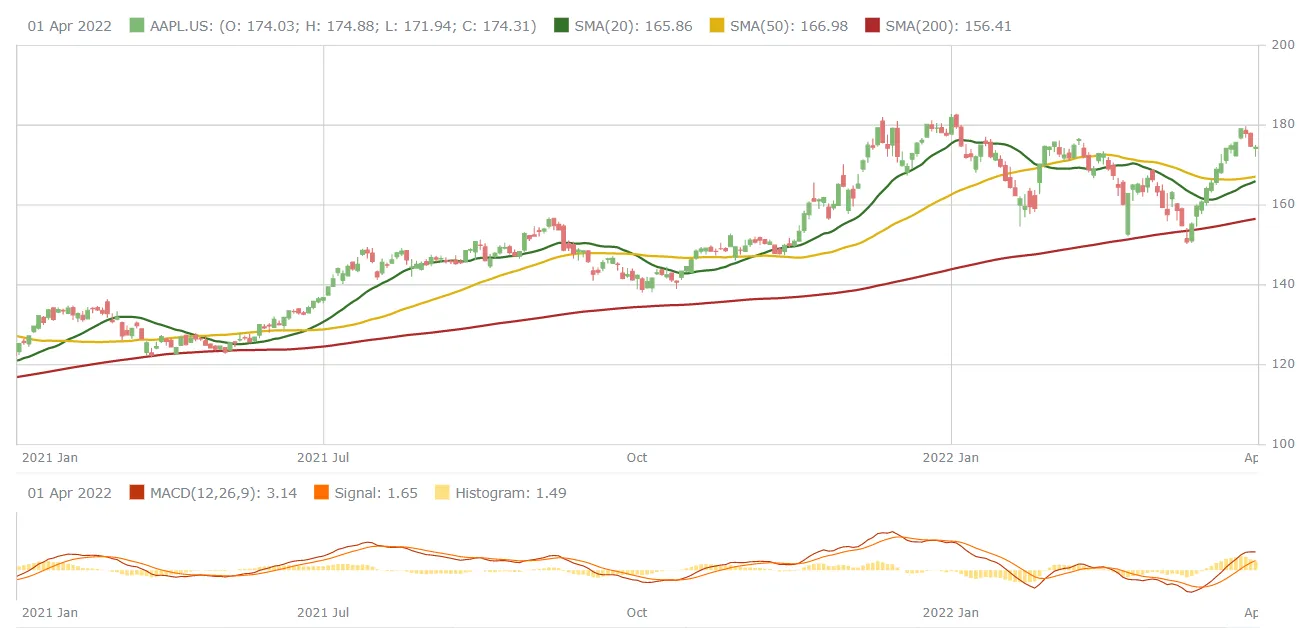Click the Oct label on MACD panel axis
1300x628 pixels.
tap(637, 612)
